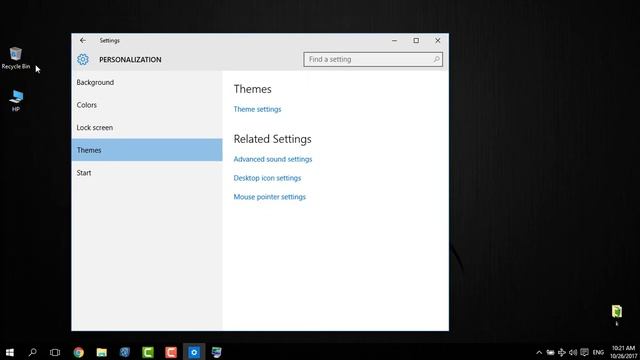Open the Windows Start menu
Image resolution: width=640 pixels, height=360 pixels.
[x=10, y=352]
